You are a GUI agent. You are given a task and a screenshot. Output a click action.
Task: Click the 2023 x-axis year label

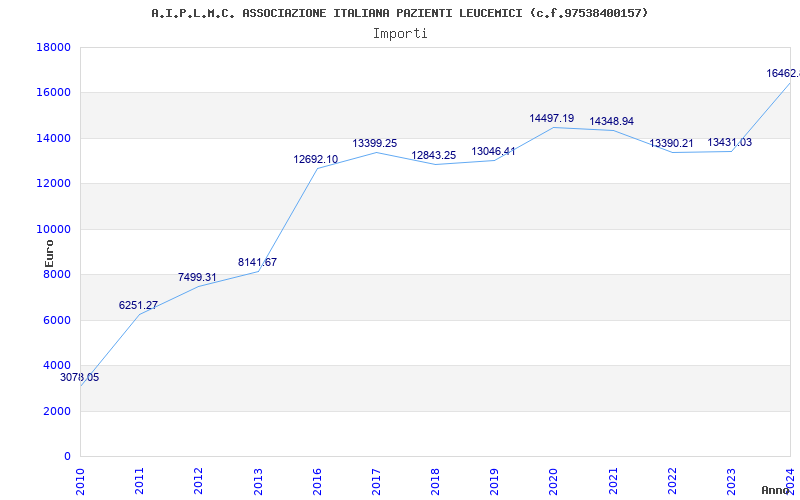click(x=732, y=482)
